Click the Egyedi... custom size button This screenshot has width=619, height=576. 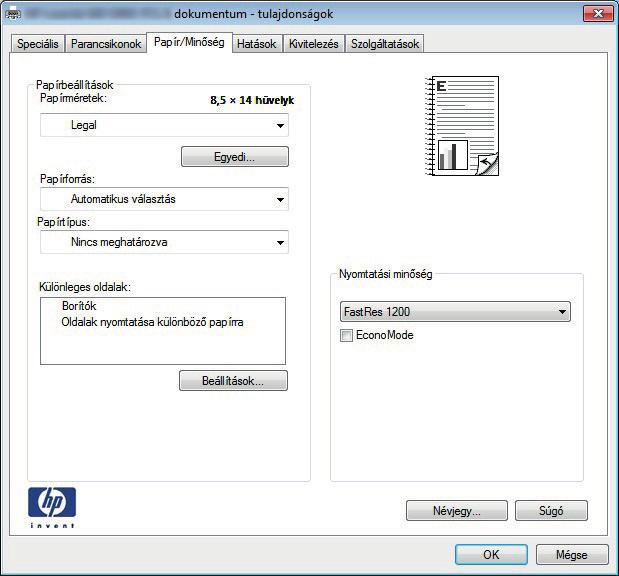tap(235, 157)
